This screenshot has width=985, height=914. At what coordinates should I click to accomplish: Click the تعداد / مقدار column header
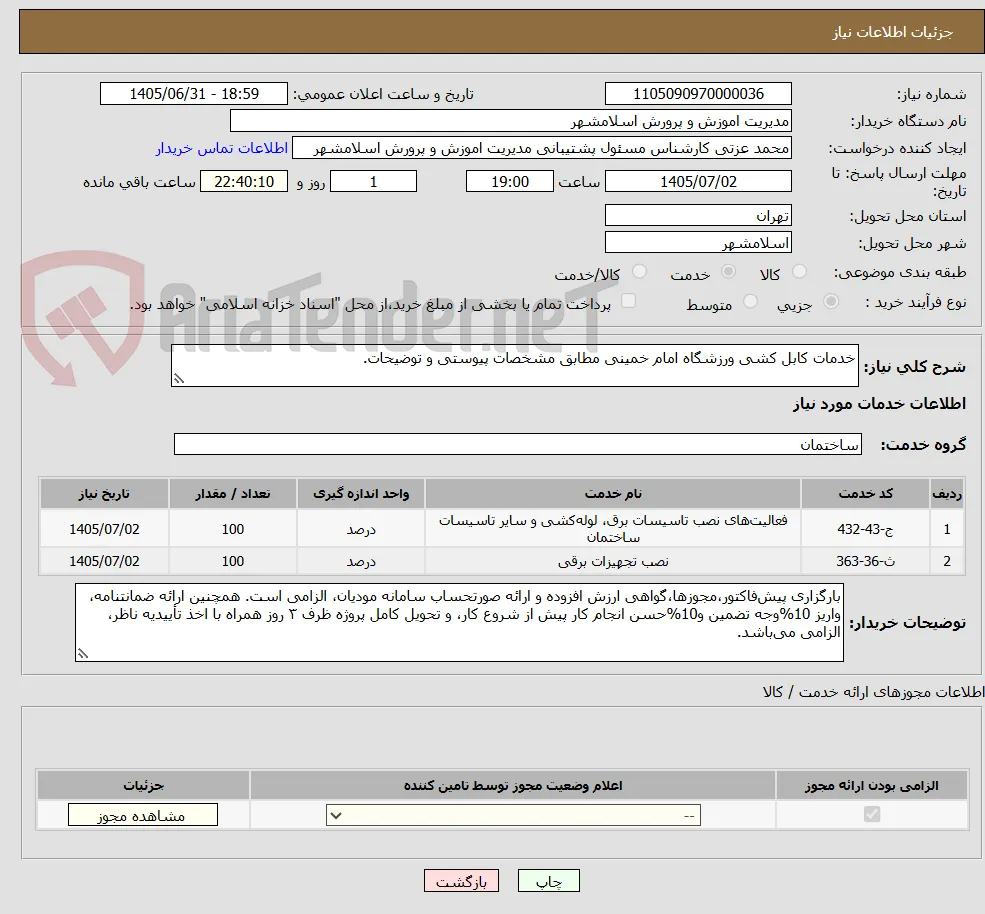(232, 494)
